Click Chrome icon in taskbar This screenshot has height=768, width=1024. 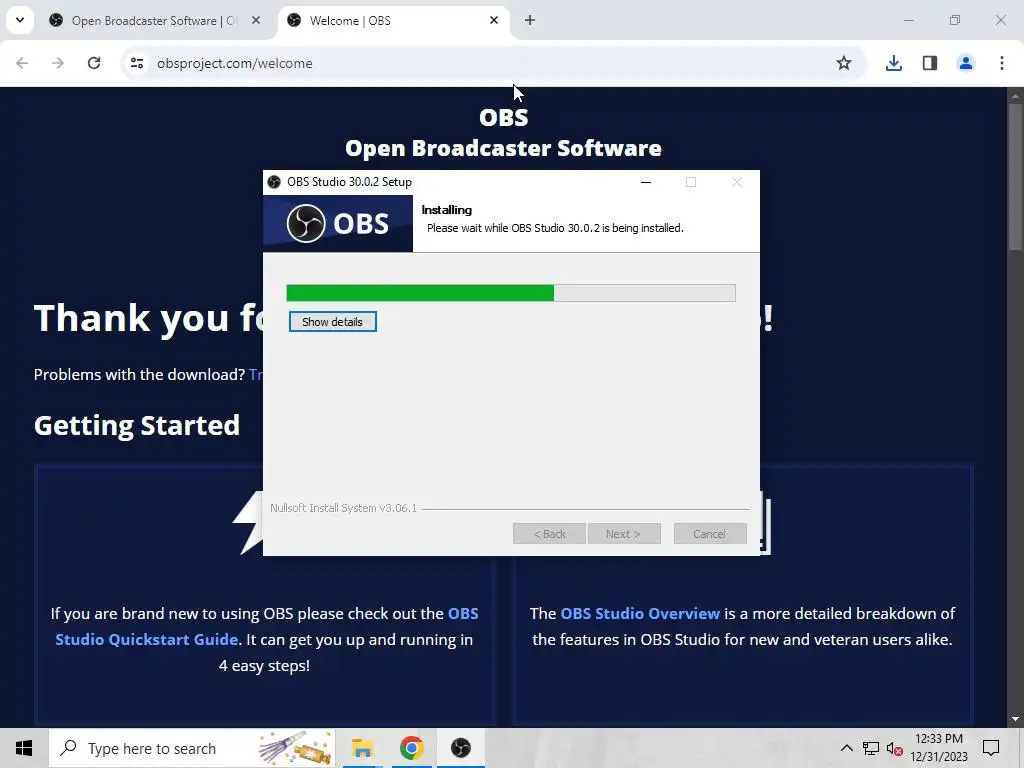click(x=411, y=748)
